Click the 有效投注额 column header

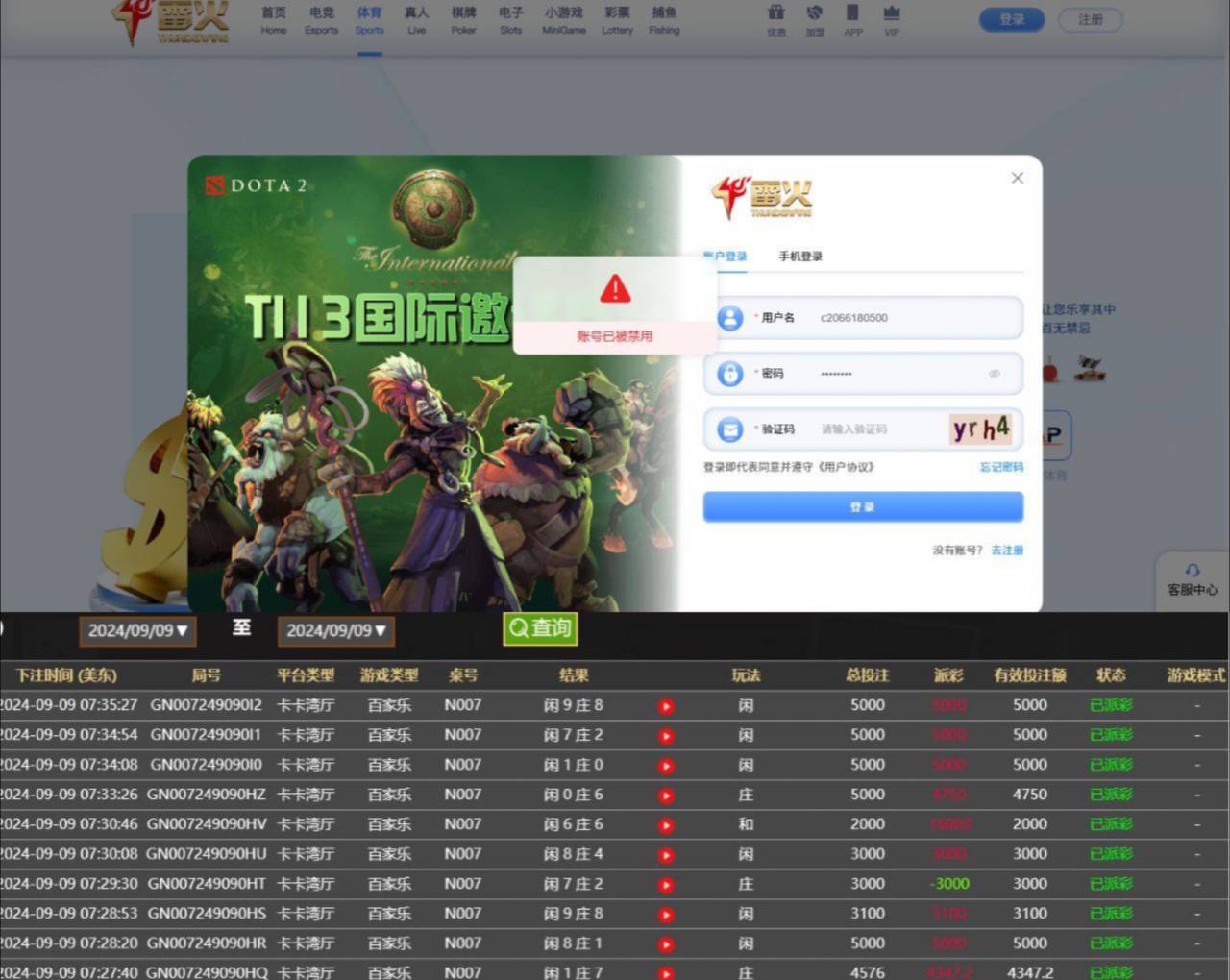(1030, 675)
